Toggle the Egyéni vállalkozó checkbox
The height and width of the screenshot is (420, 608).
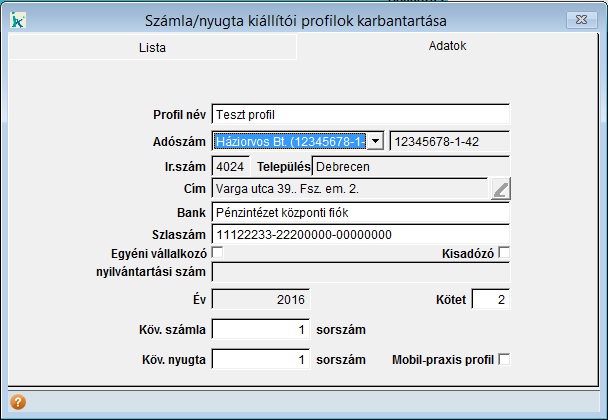(217, 253)
